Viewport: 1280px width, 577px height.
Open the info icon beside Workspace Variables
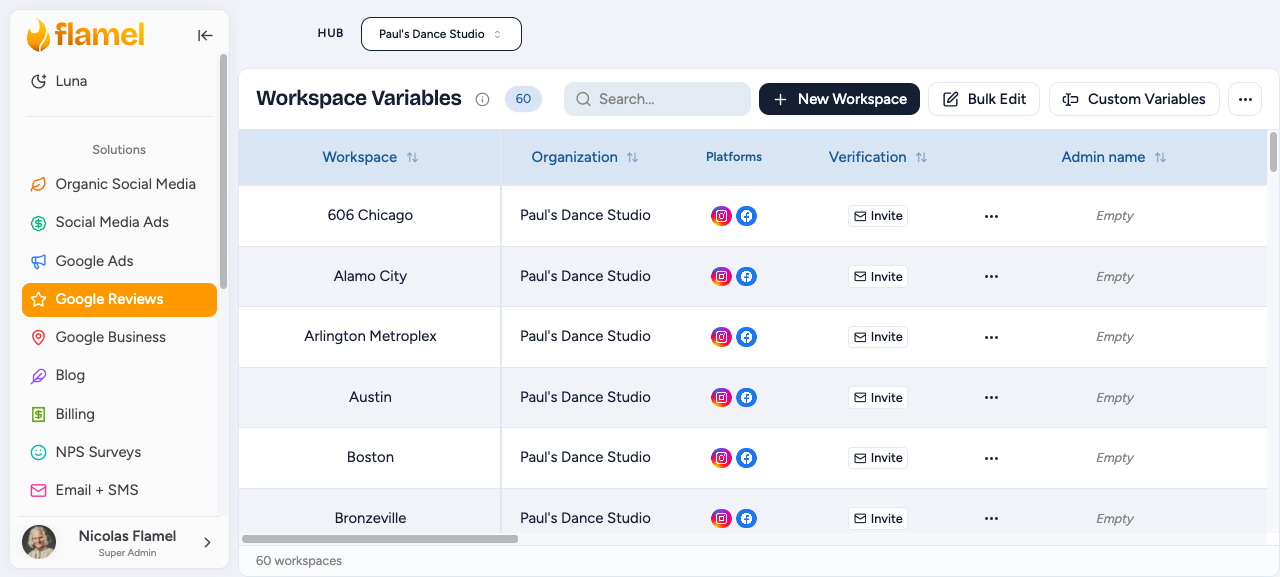tap(482, 99)
